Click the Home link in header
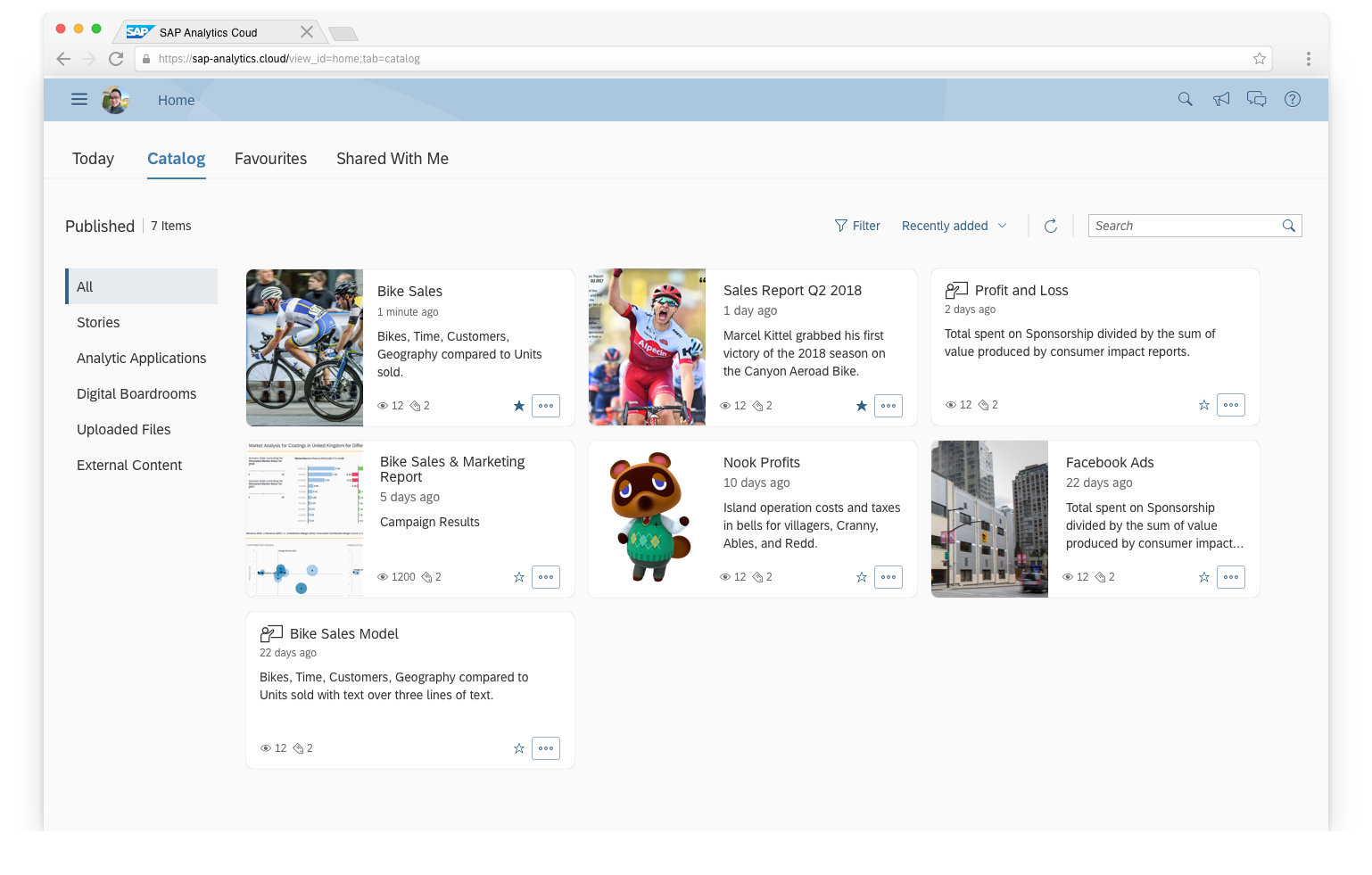The image size is (1372, 875). [x=176, y=100]
